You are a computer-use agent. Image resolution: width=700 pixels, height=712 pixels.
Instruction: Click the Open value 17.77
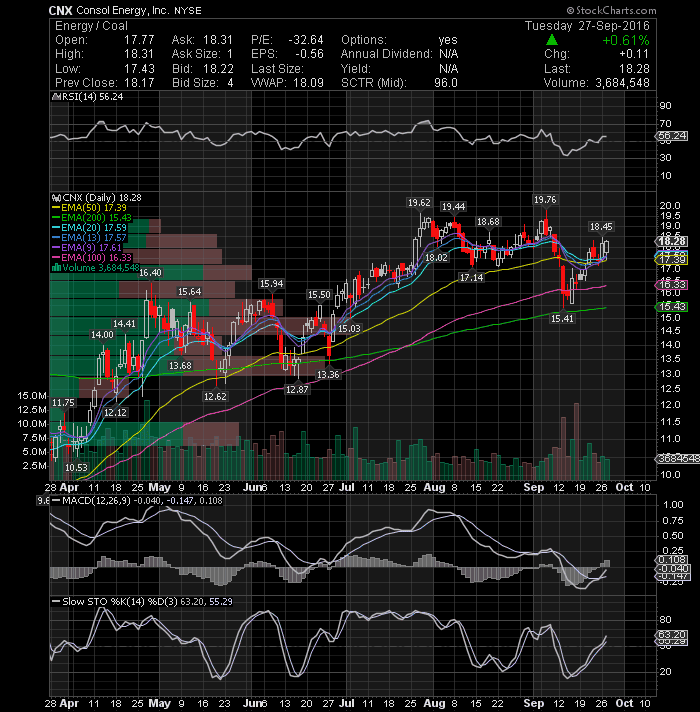click(139, 40)
